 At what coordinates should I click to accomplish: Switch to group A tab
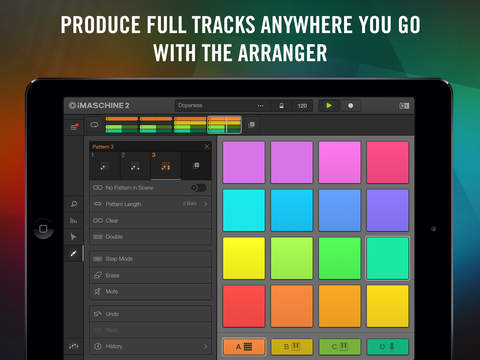pyautogui.click(x=244, y=347)
